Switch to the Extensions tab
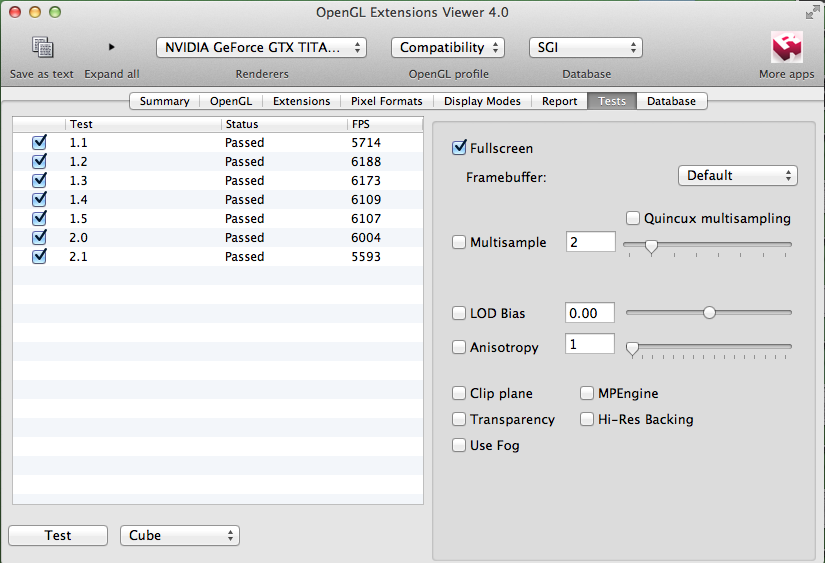This screenshot has height=563, width=825. click(301, 101)
